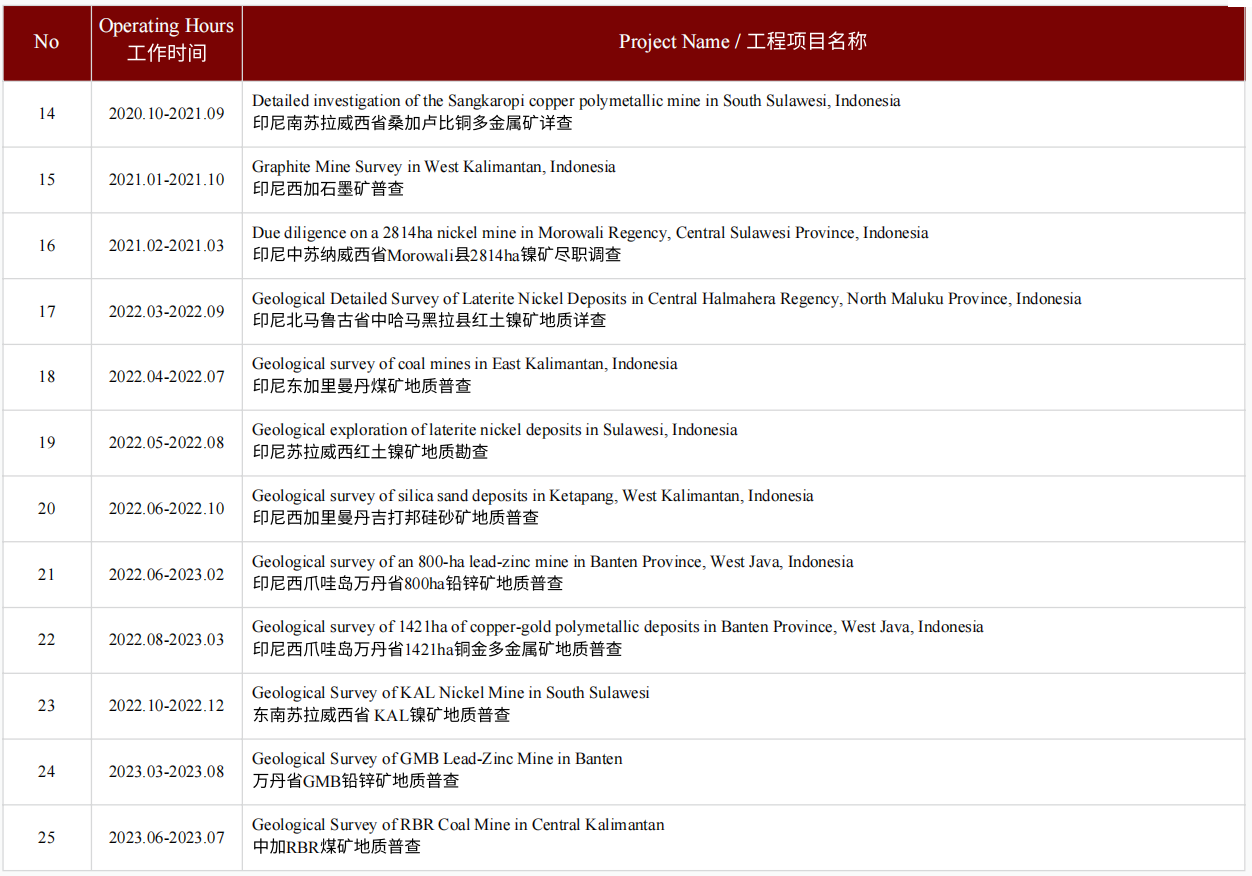Click the KAL Nickel Mine survey entry
The image size is (1252, 876).
450,693
